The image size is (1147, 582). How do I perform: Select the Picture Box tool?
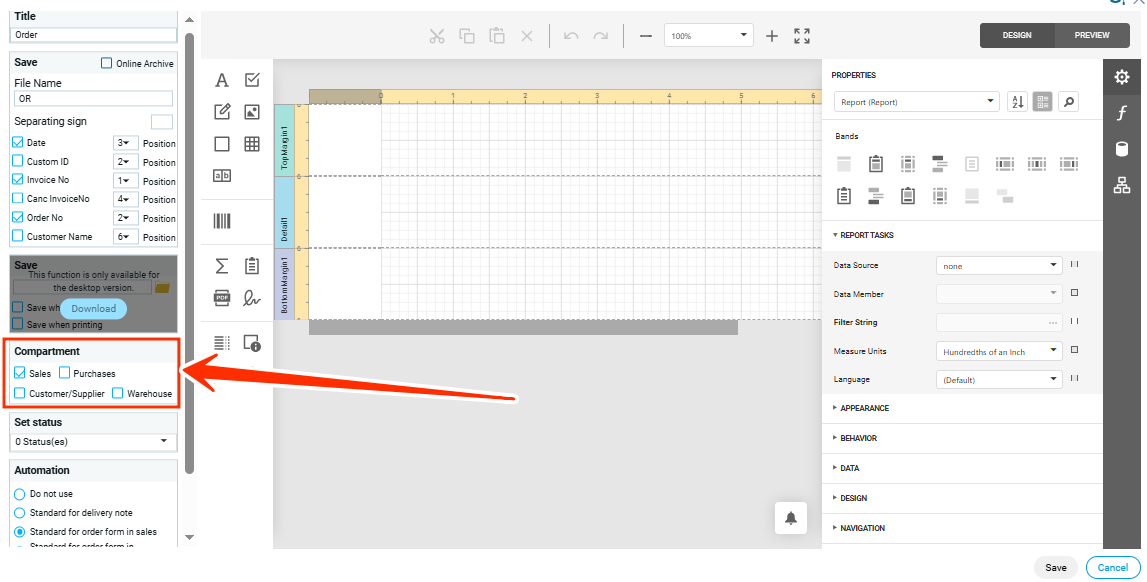[x=252, y=112]
